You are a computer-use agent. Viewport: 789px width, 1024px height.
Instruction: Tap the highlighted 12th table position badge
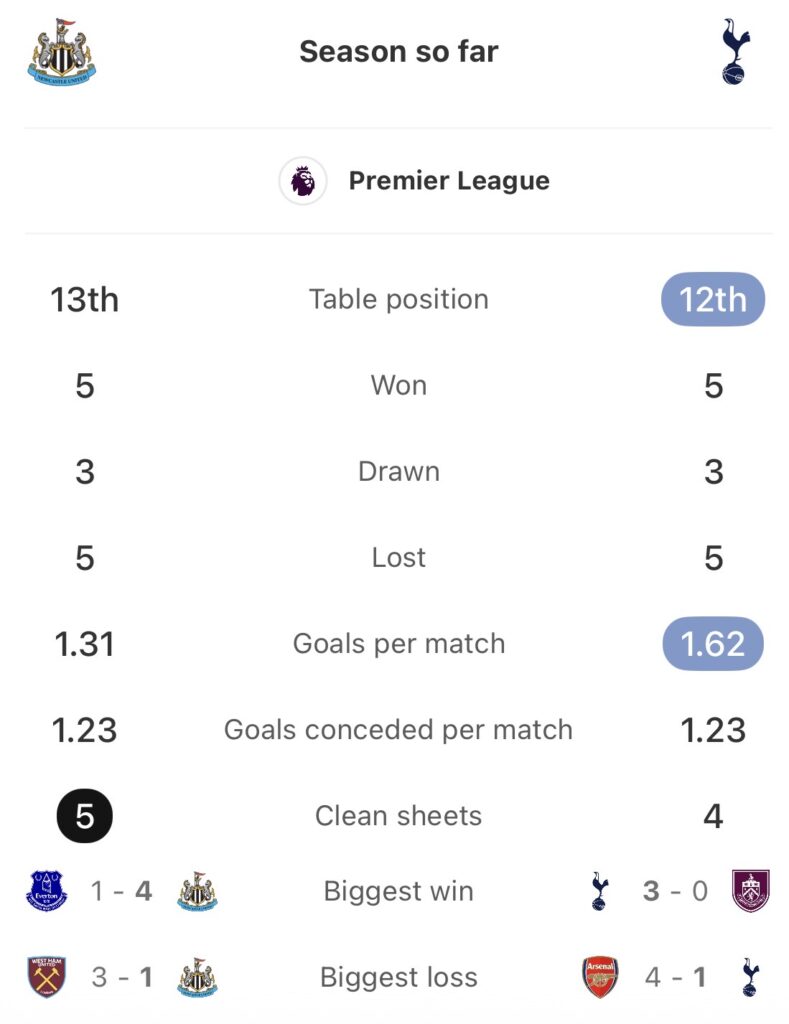coord(713,299)
